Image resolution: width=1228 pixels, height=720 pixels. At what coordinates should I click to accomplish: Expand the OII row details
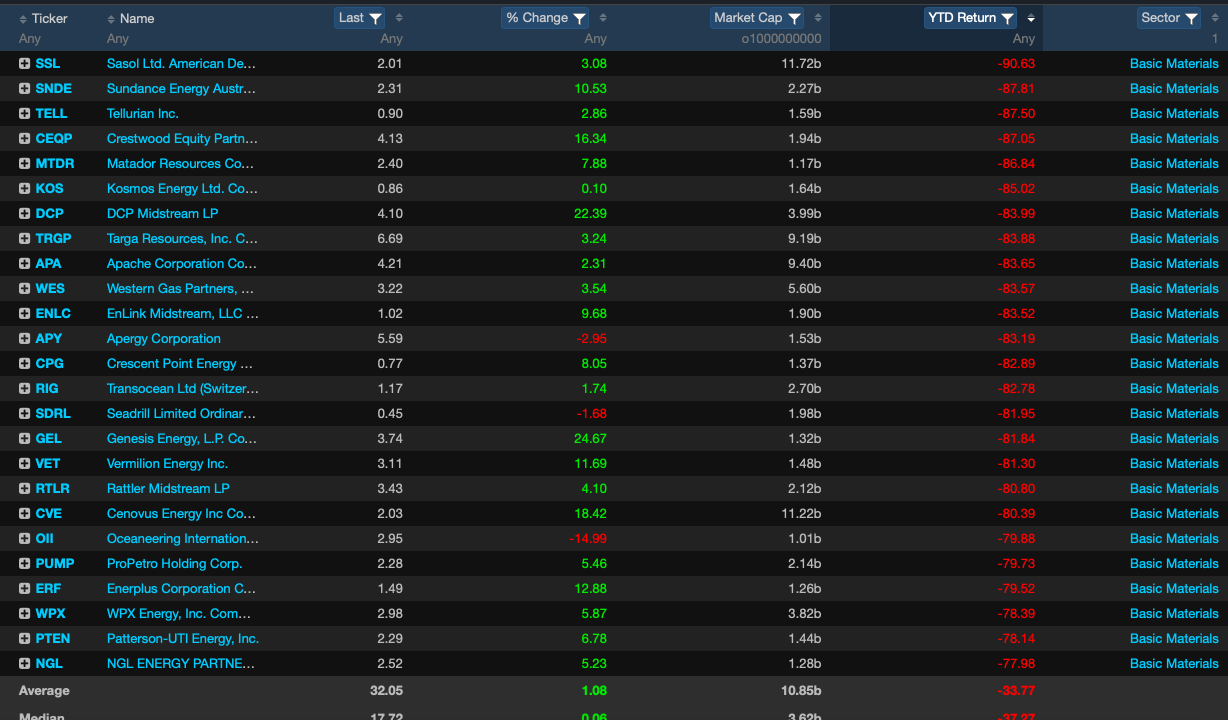25,538
